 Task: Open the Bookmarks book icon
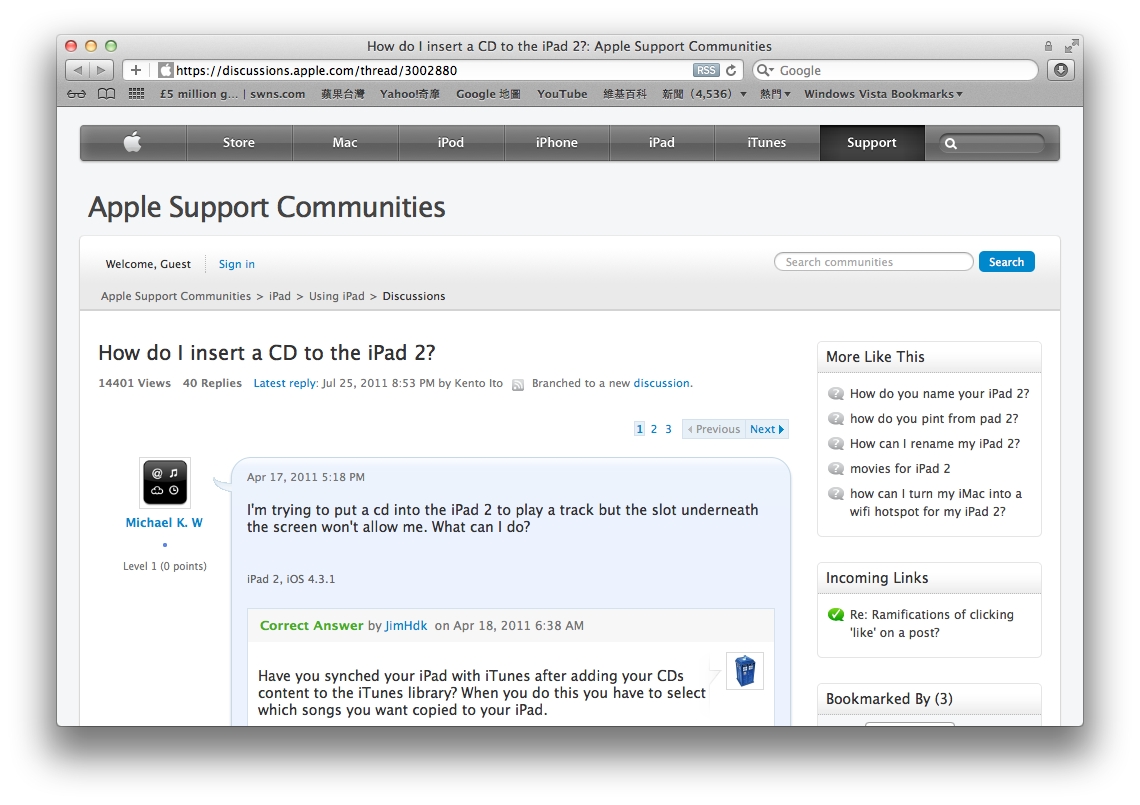(106, 93)
